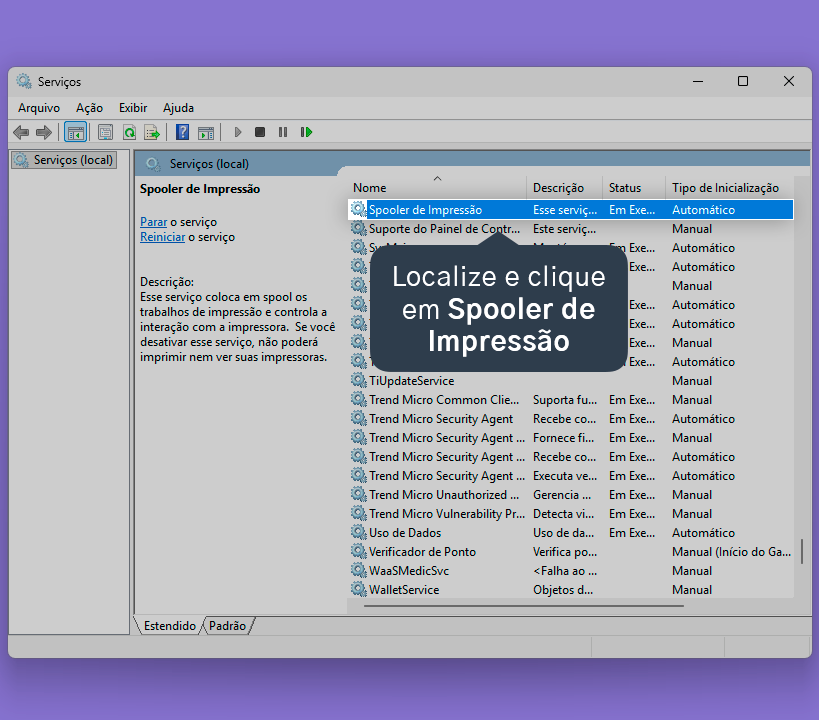Click the Parar link to stop service
819x720 pixels.
(x=154, y=222)
